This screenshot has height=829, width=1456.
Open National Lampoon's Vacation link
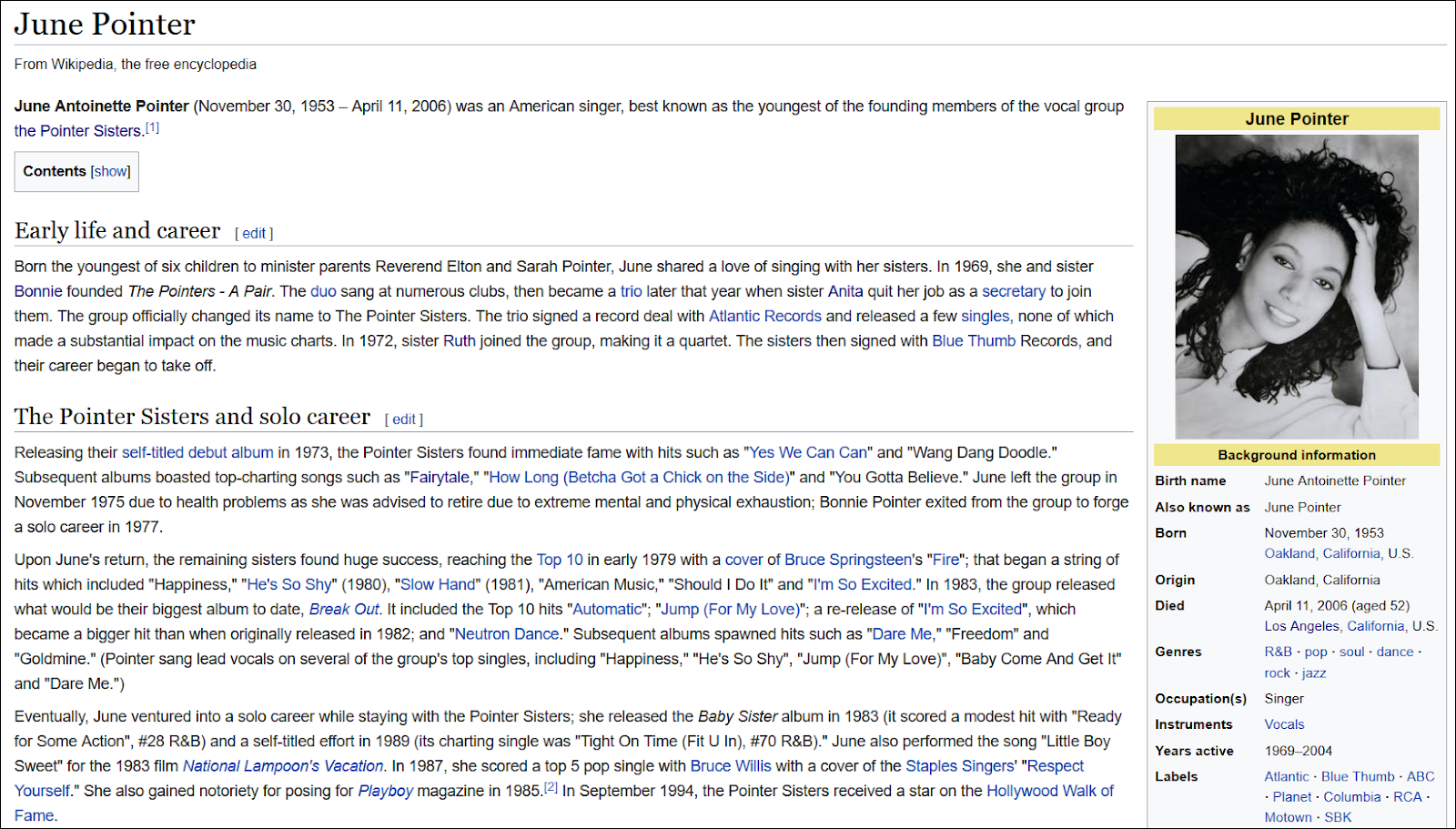point(283,766)
